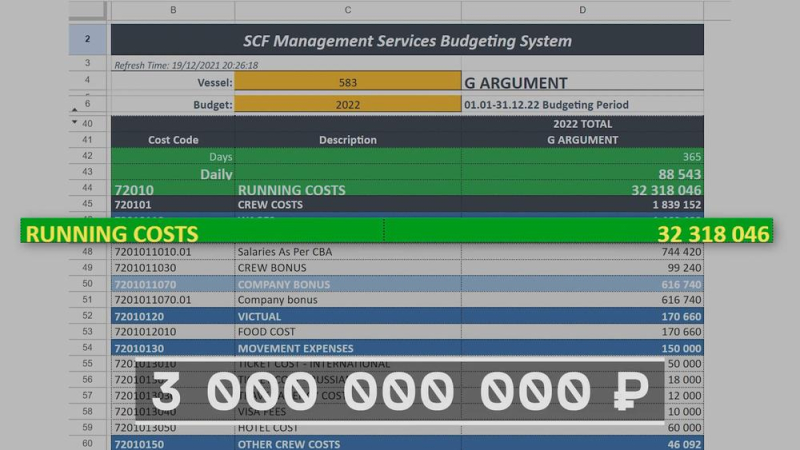
Task: Click cost code 7201011070.01
Action: [153, 299]
